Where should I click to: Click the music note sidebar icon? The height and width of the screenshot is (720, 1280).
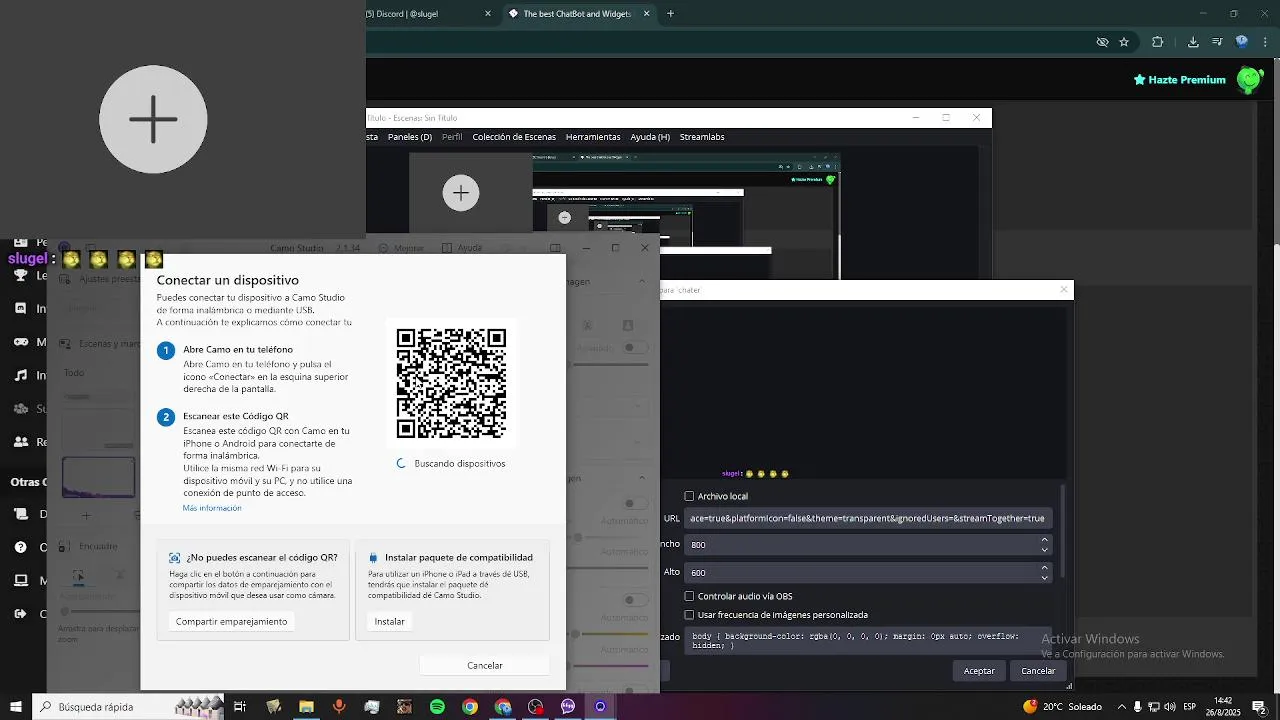20,375
